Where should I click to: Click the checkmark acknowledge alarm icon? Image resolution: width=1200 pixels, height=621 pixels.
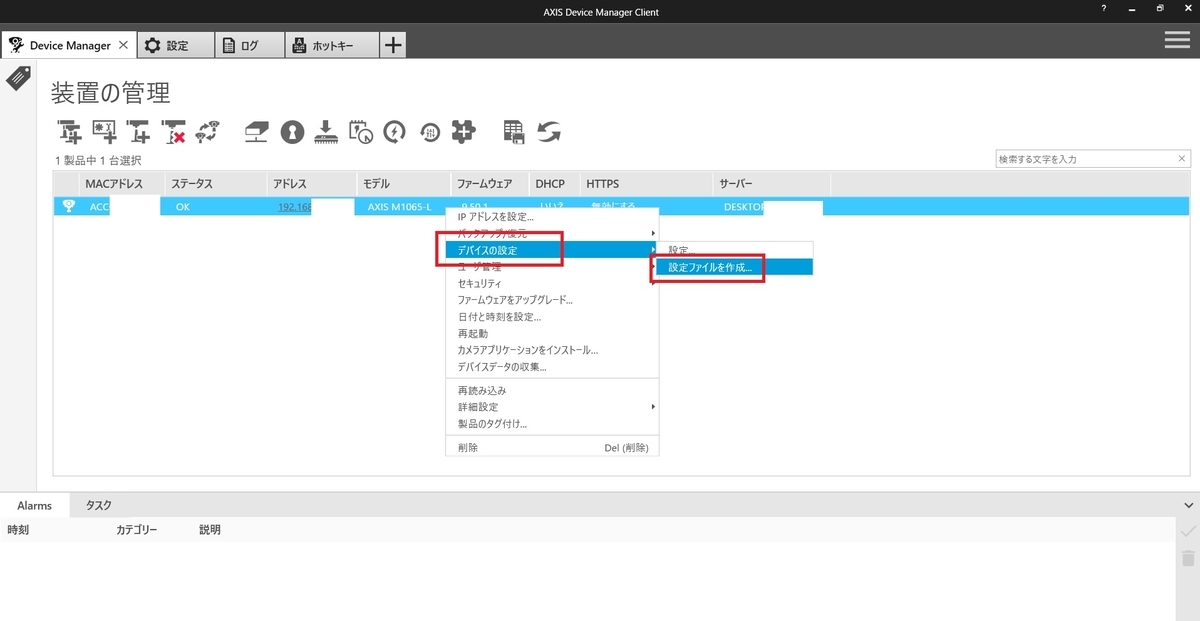tap(1188, 531)
